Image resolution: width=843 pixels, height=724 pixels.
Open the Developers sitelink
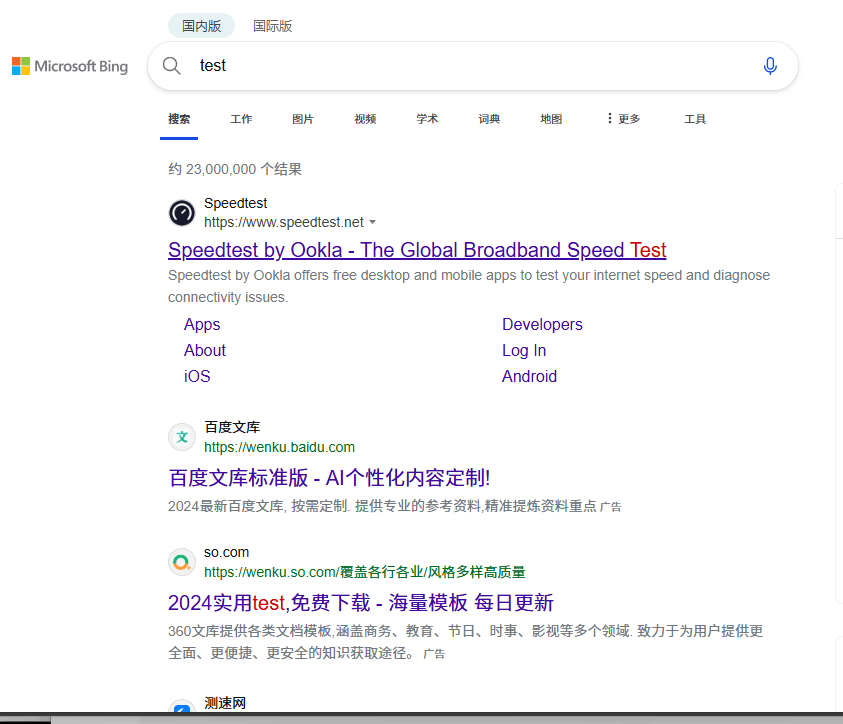click(x=542, y=325)
